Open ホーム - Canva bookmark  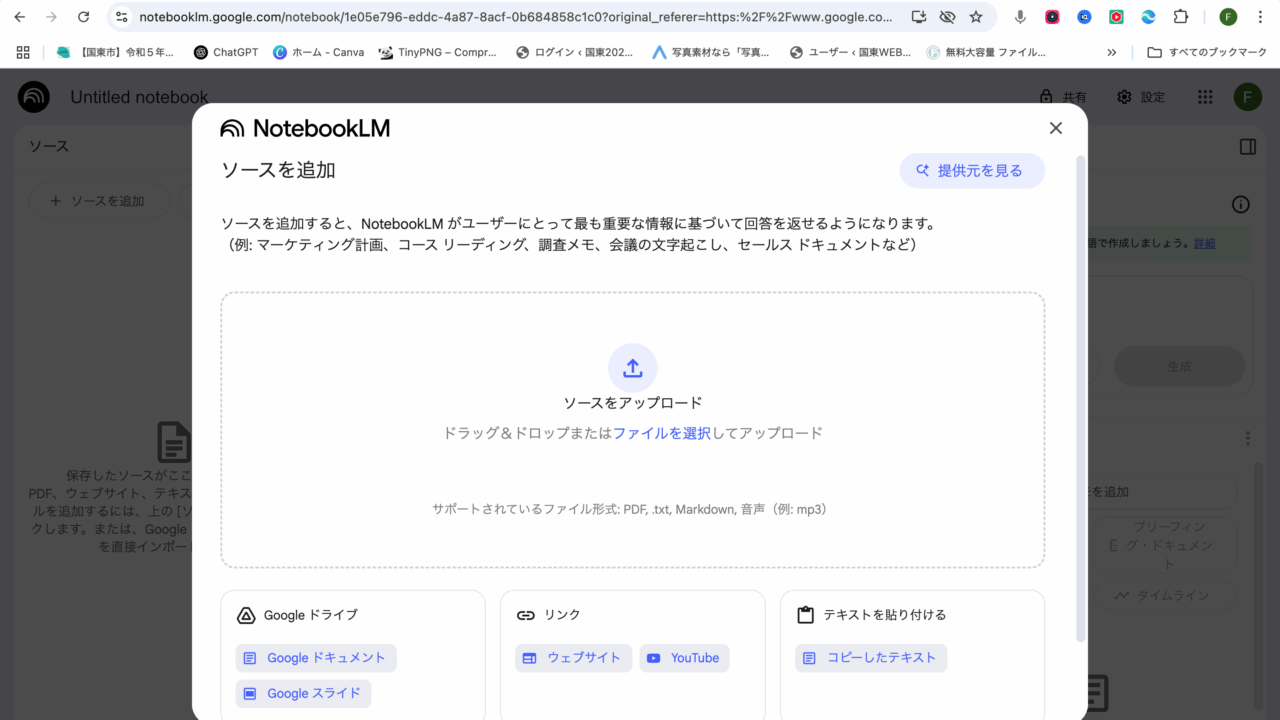point(318,52)
